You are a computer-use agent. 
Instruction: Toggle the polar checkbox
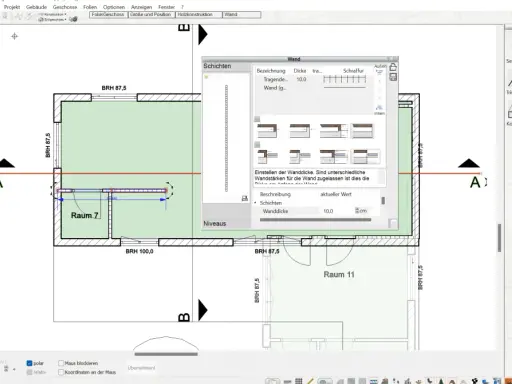pos(29,363)
